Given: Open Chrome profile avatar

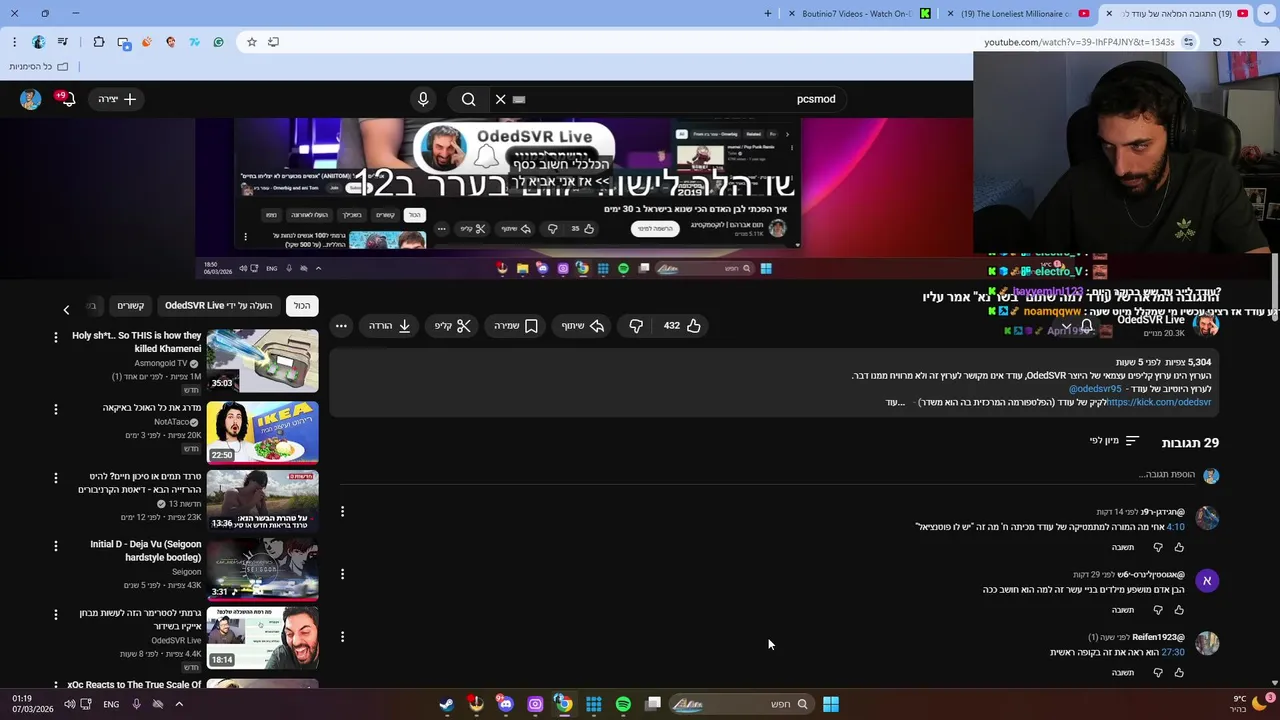Looking at the screenshot, I should click(38, 42).
